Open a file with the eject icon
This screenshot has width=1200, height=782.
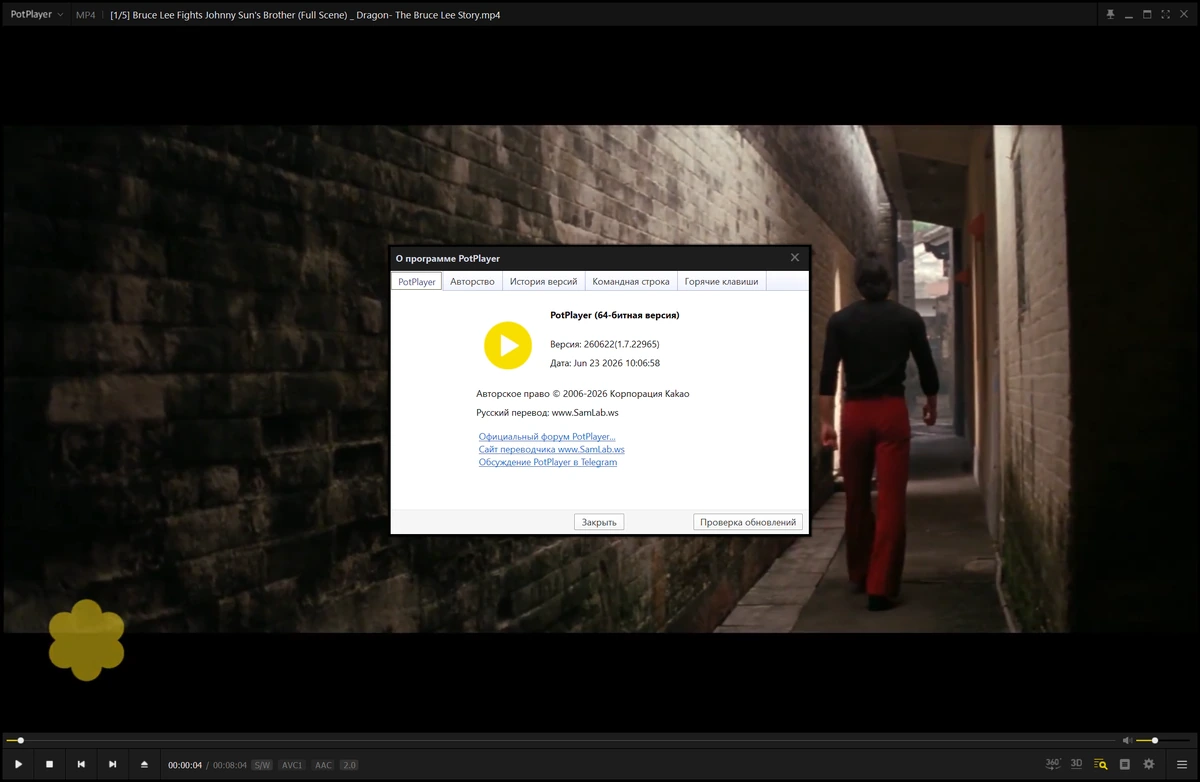click(x=144, y=764)
